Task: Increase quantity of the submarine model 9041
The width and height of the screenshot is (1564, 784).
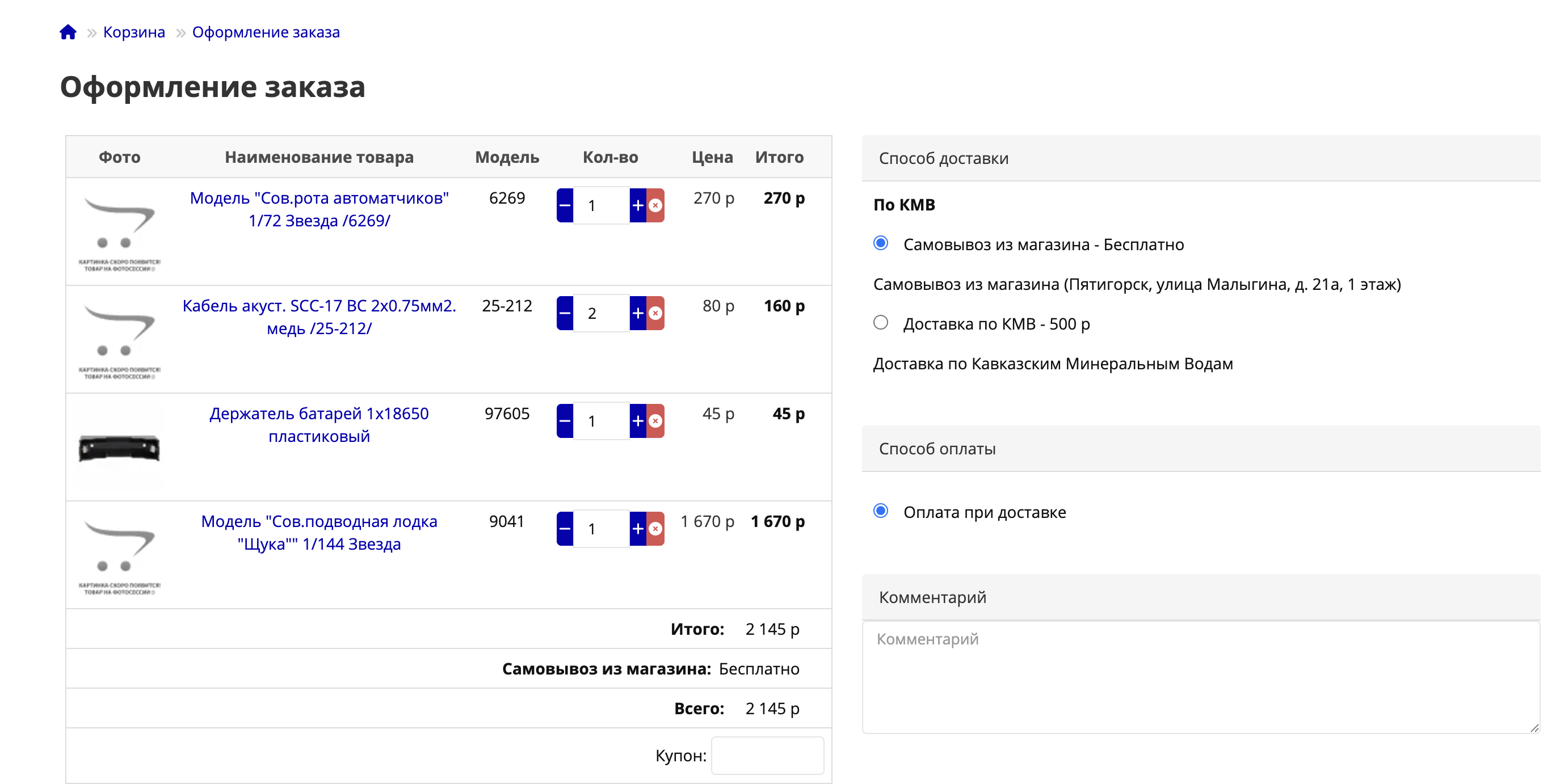Action: point(637,529)
